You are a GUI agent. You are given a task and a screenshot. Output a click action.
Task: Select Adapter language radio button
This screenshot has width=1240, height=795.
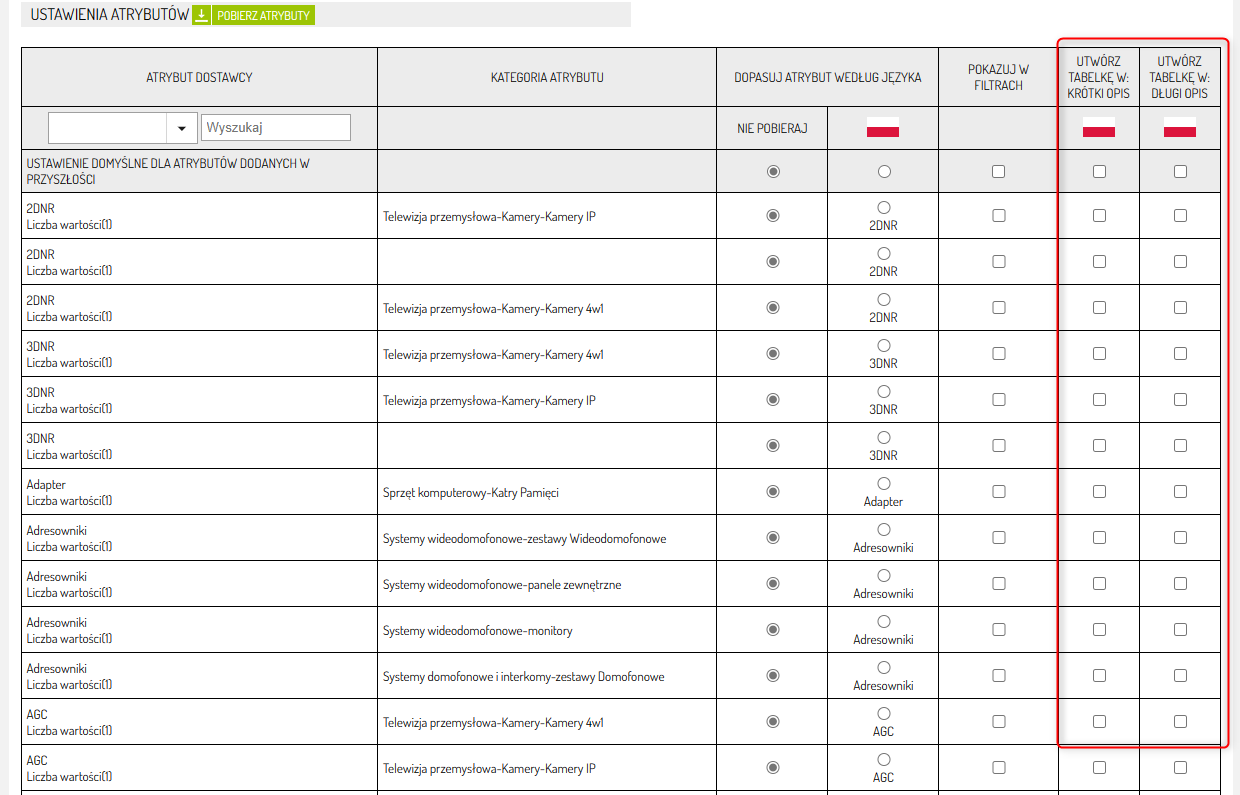[883, 483]
